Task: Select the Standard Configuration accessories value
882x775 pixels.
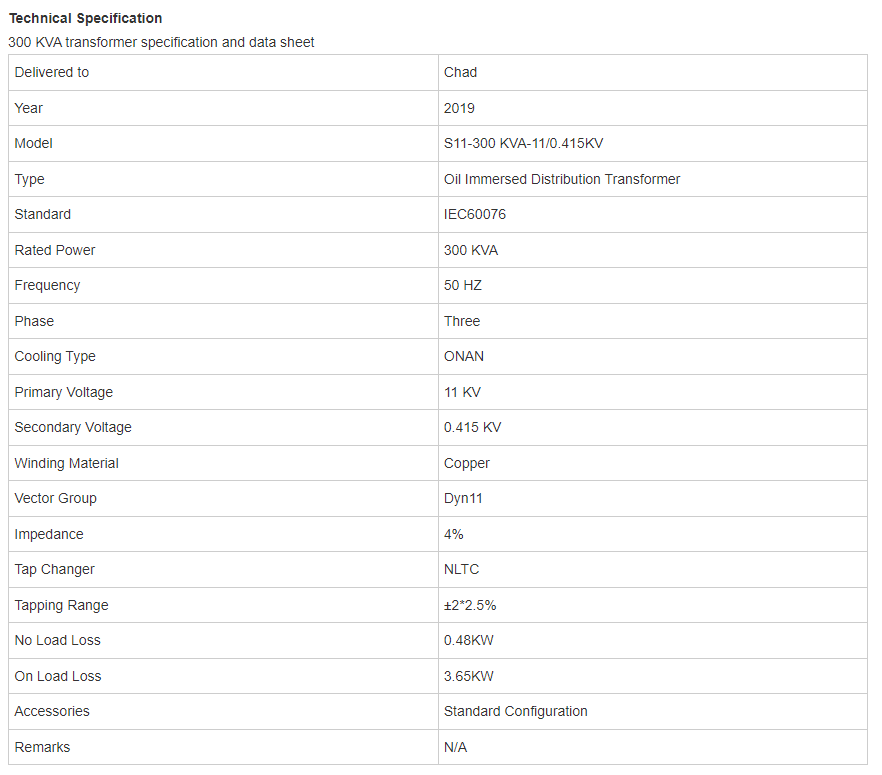Action: (x=515, y=711)
